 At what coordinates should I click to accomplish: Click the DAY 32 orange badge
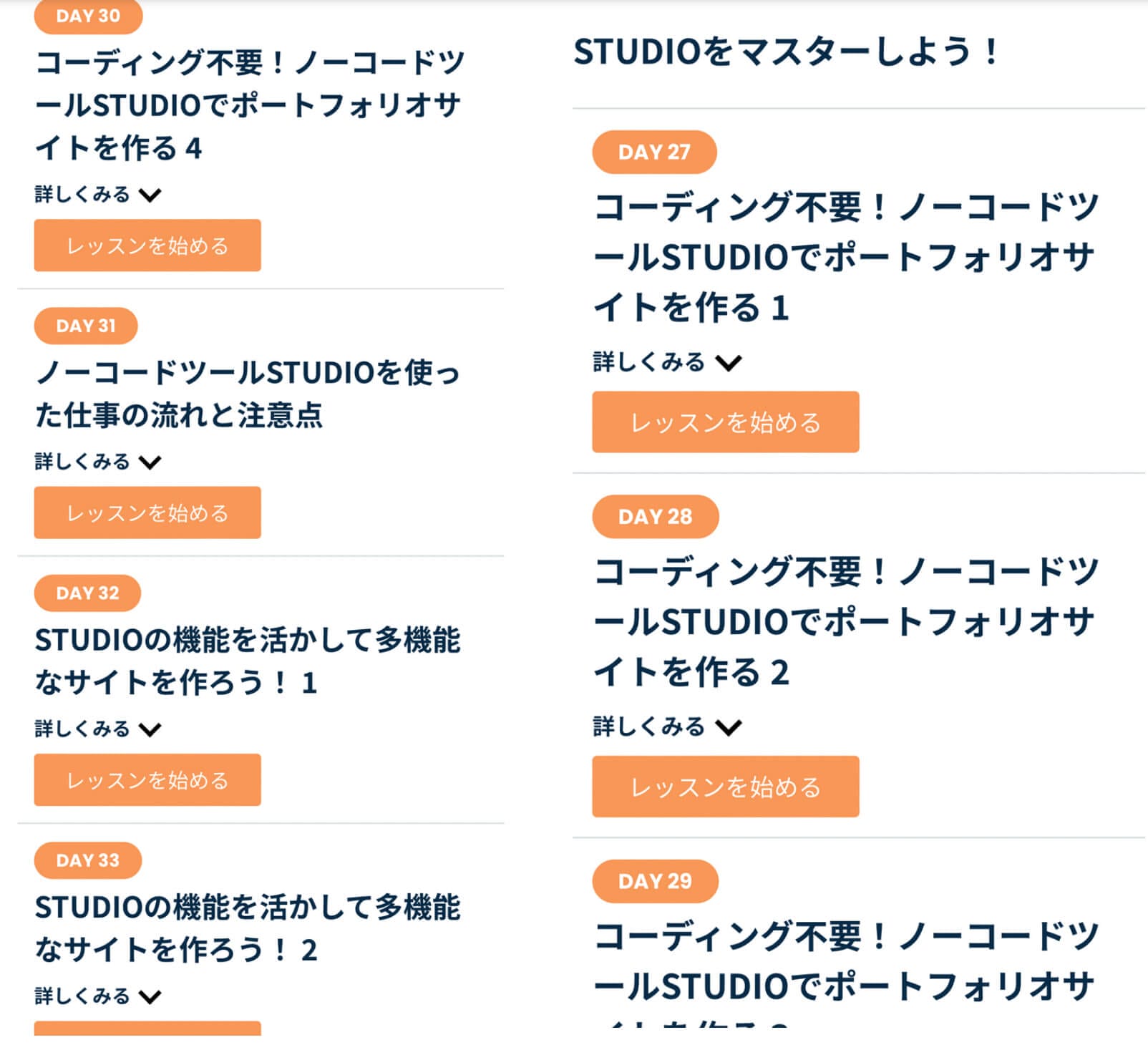pos(87,593)
